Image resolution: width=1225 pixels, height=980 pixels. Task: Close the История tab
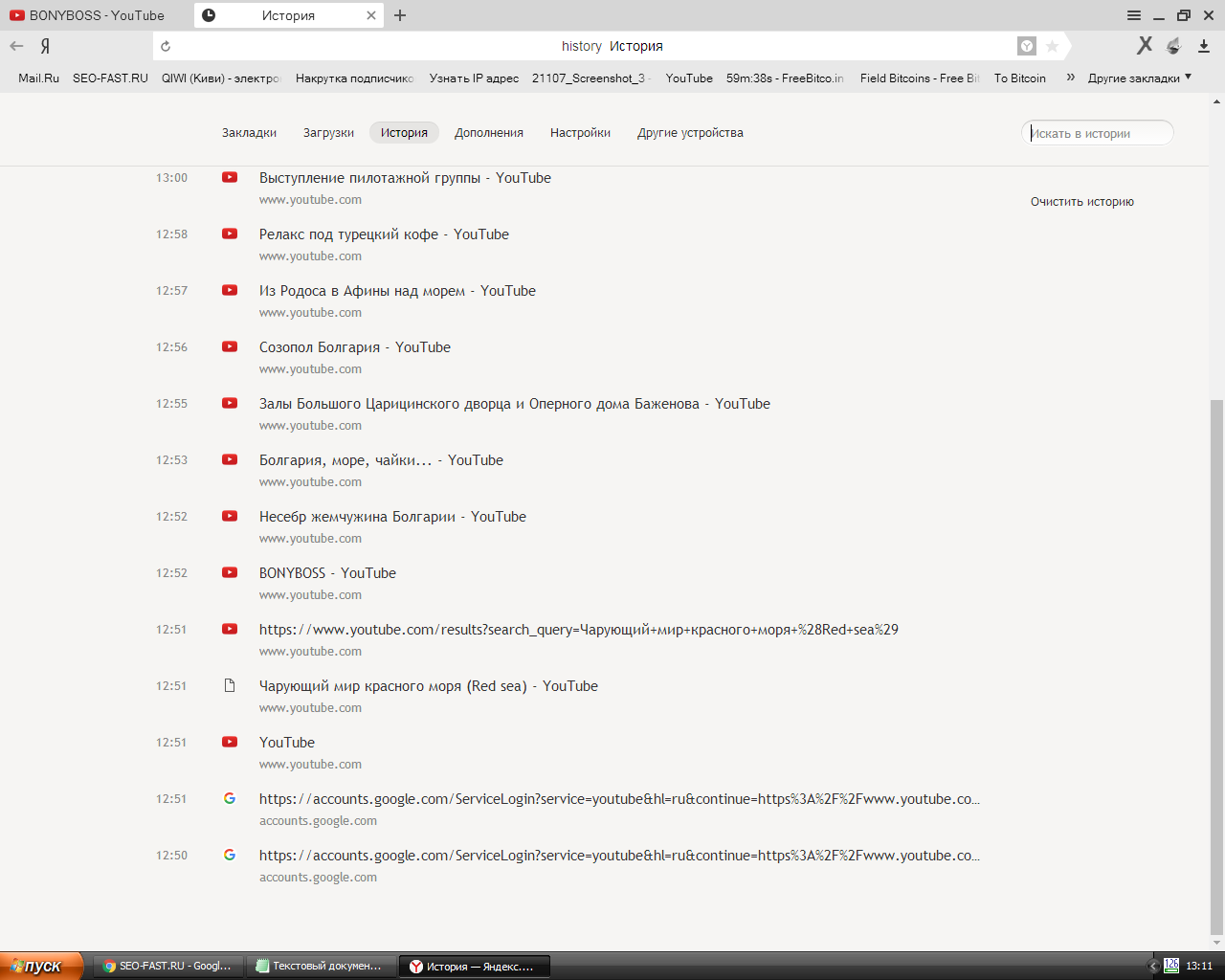(371, 15)
